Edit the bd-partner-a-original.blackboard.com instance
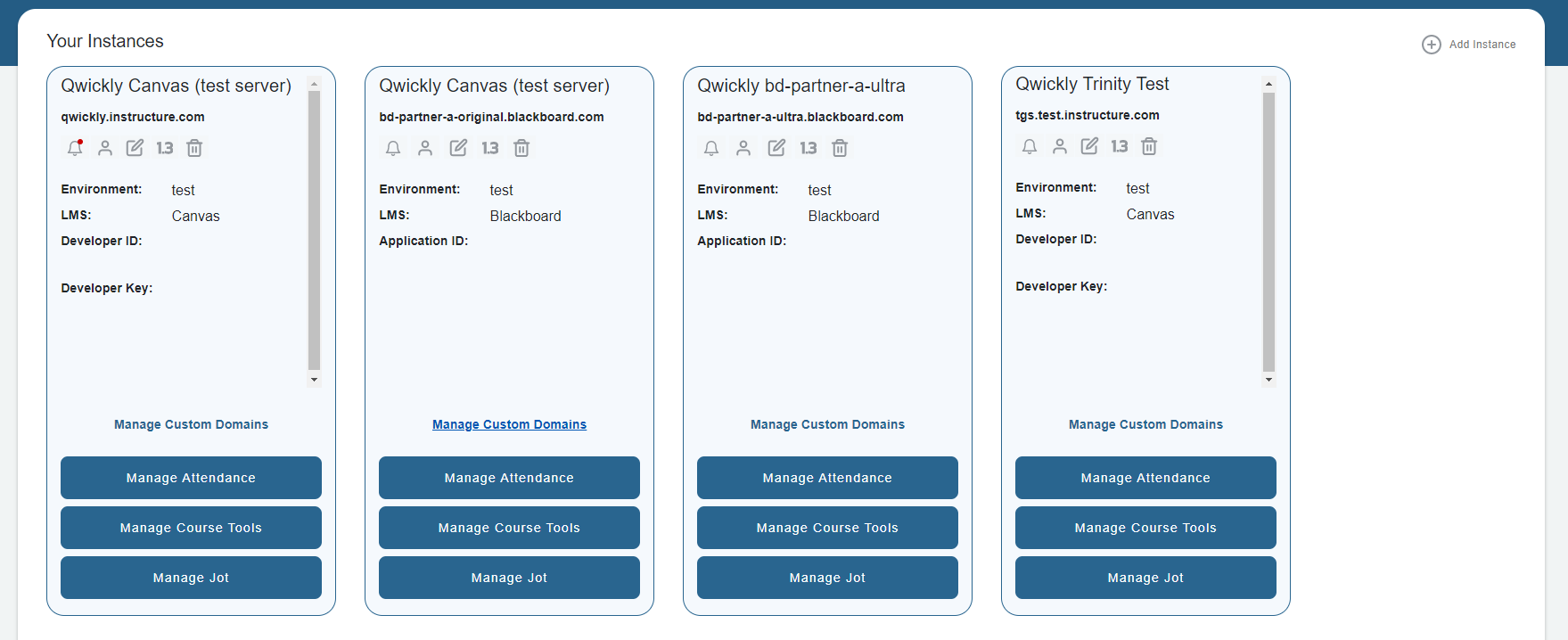1568x640 pixels. pyautogui.click(x=458, y=148)
